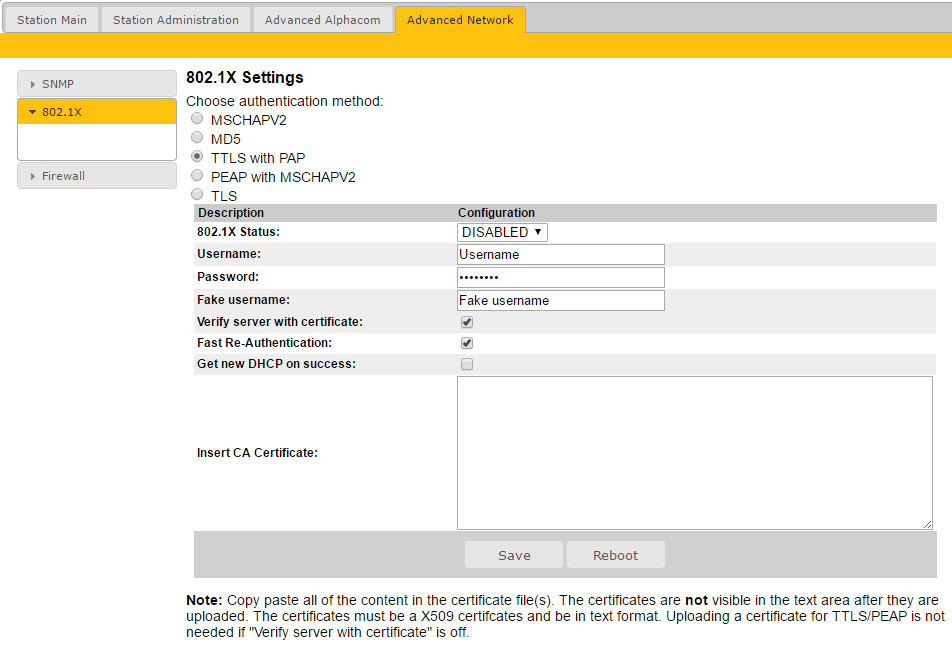The image size is (952, 646).
Task: Open the Station Main tab
Action: (x=52, y=20)
